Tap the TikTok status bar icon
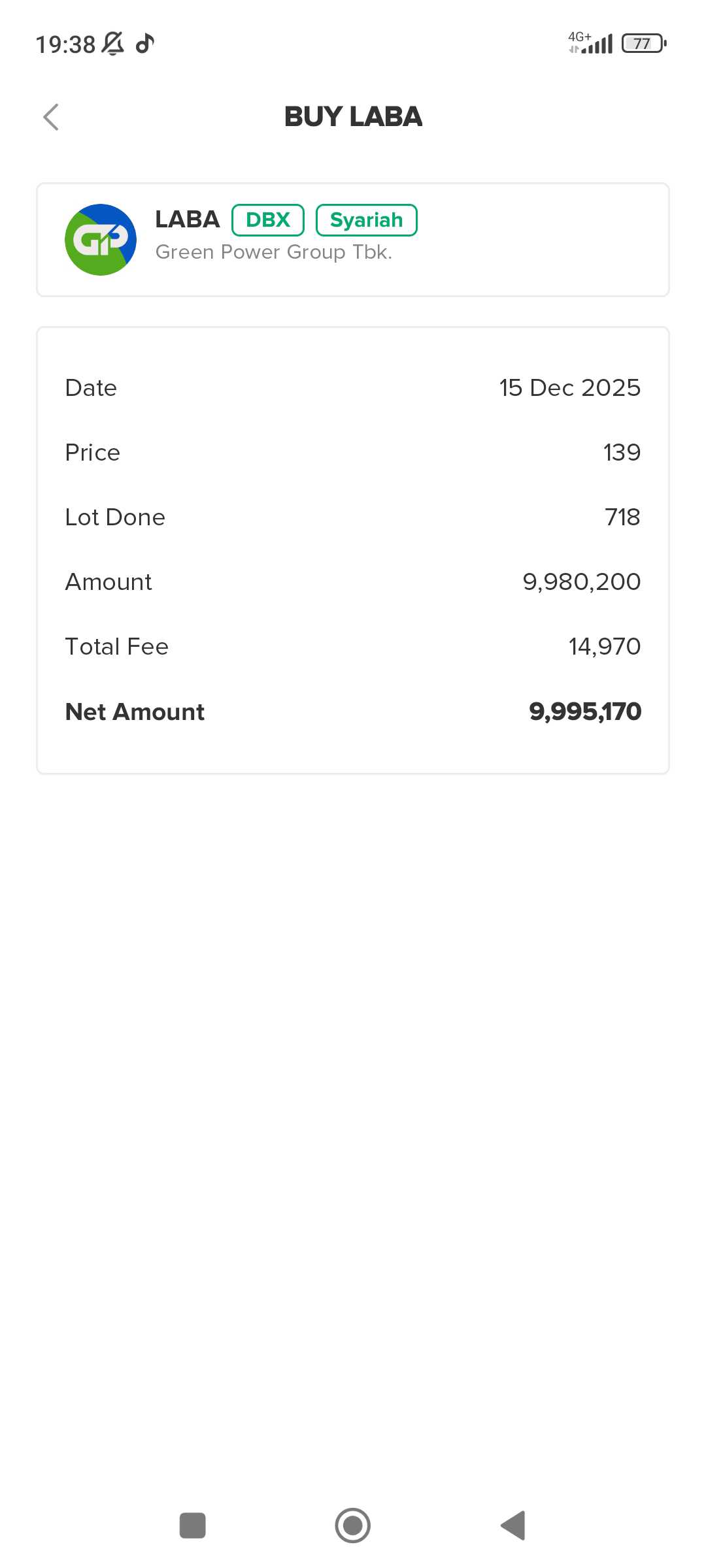The width and height of the screenshot is (706, 1568). (x=144, y=44)
